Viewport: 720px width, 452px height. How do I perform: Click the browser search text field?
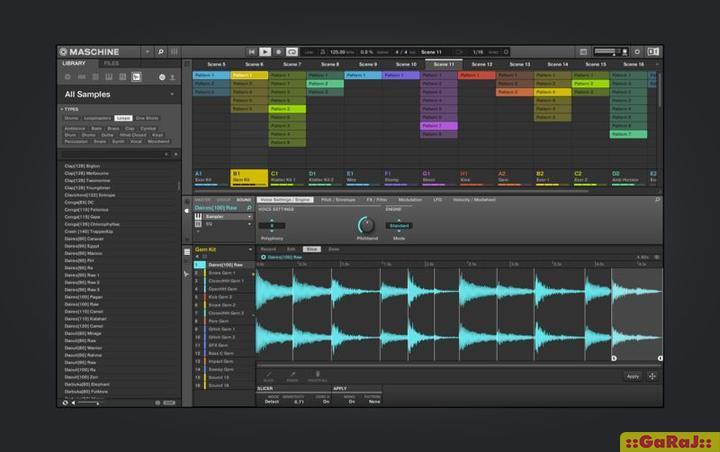click(112, 154)
